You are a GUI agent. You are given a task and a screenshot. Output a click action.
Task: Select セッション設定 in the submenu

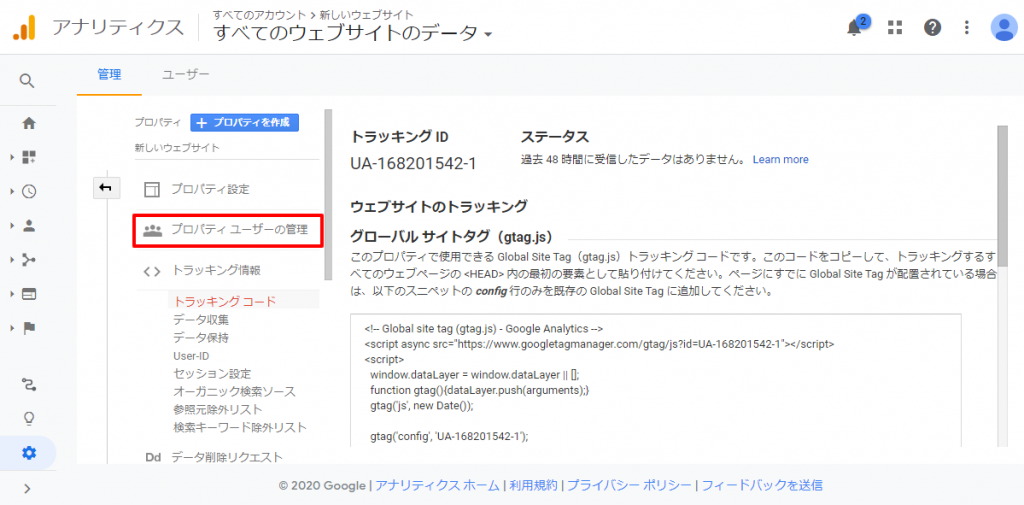(x=212, y=374)
